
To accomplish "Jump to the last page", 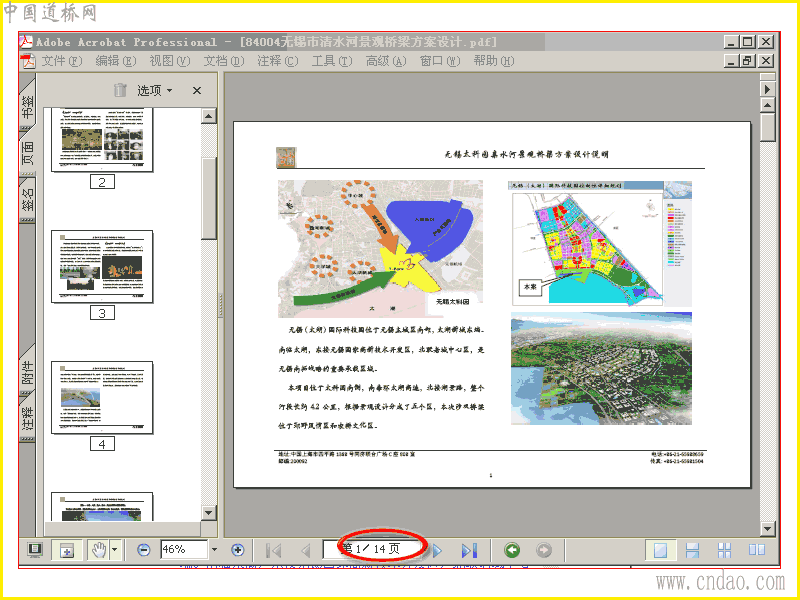I will pyautogui.click(x=469, y=551).
